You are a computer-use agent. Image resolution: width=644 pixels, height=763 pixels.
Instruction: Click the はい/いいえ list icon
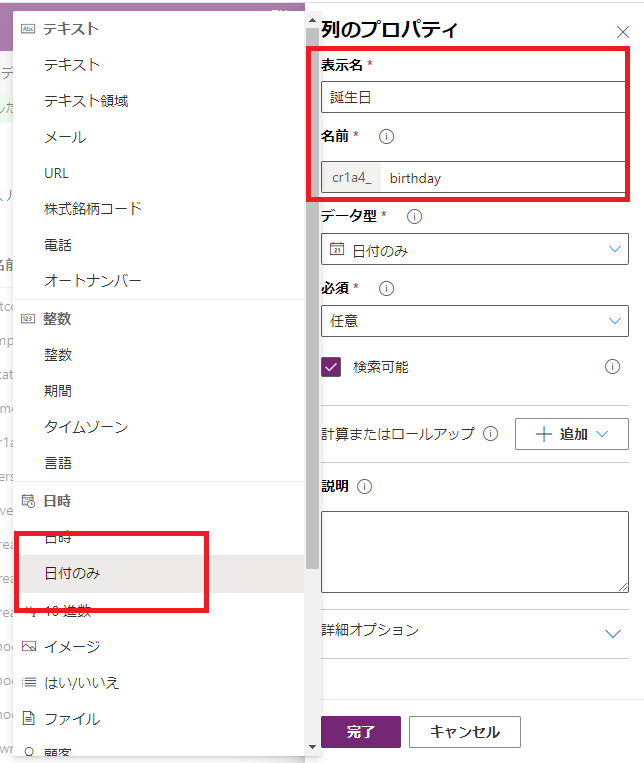[29, 682]
